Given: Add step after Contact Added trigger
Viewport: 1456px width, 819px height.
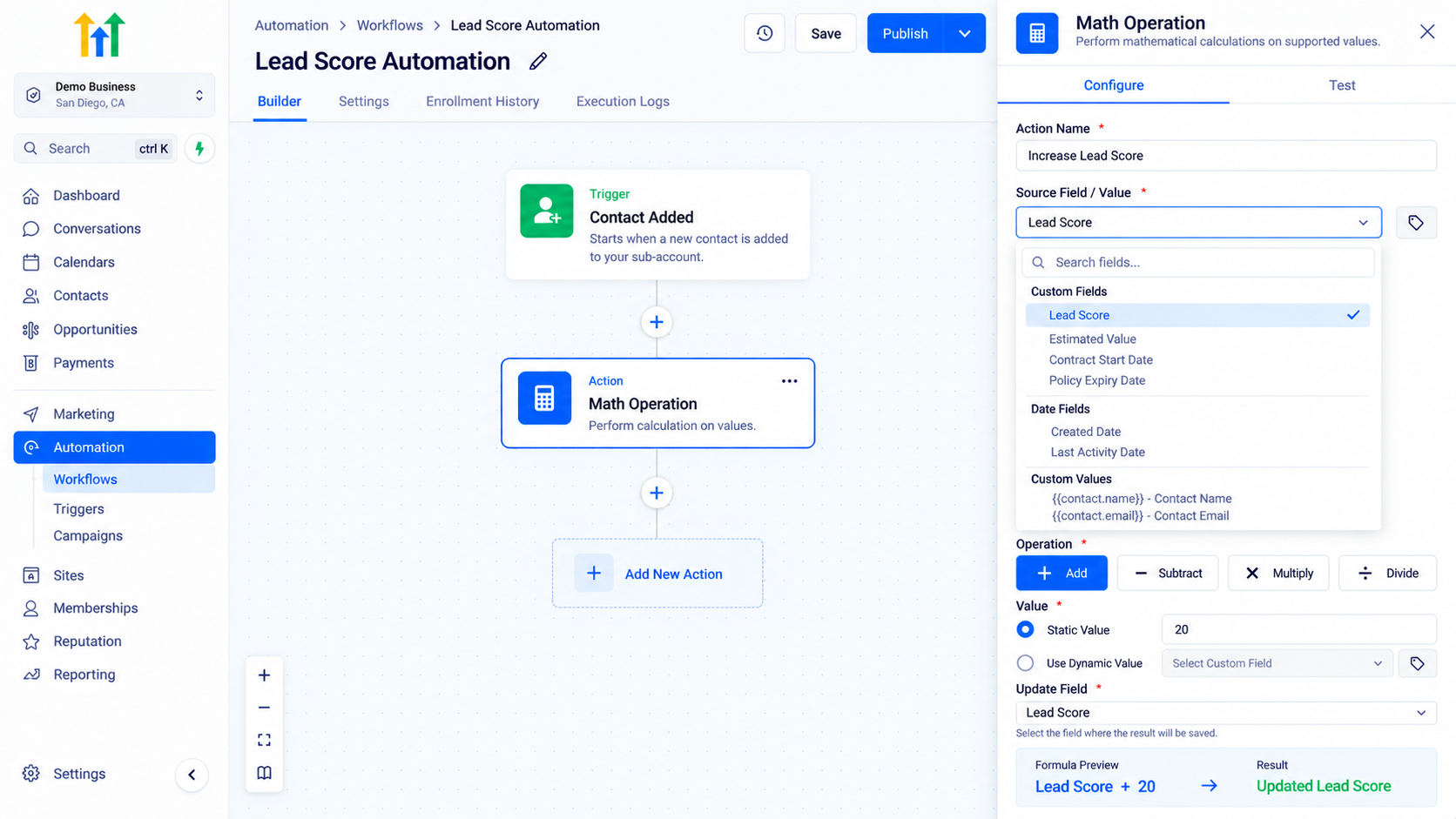Looking at the screenshot, I should [x=657, y=322].
